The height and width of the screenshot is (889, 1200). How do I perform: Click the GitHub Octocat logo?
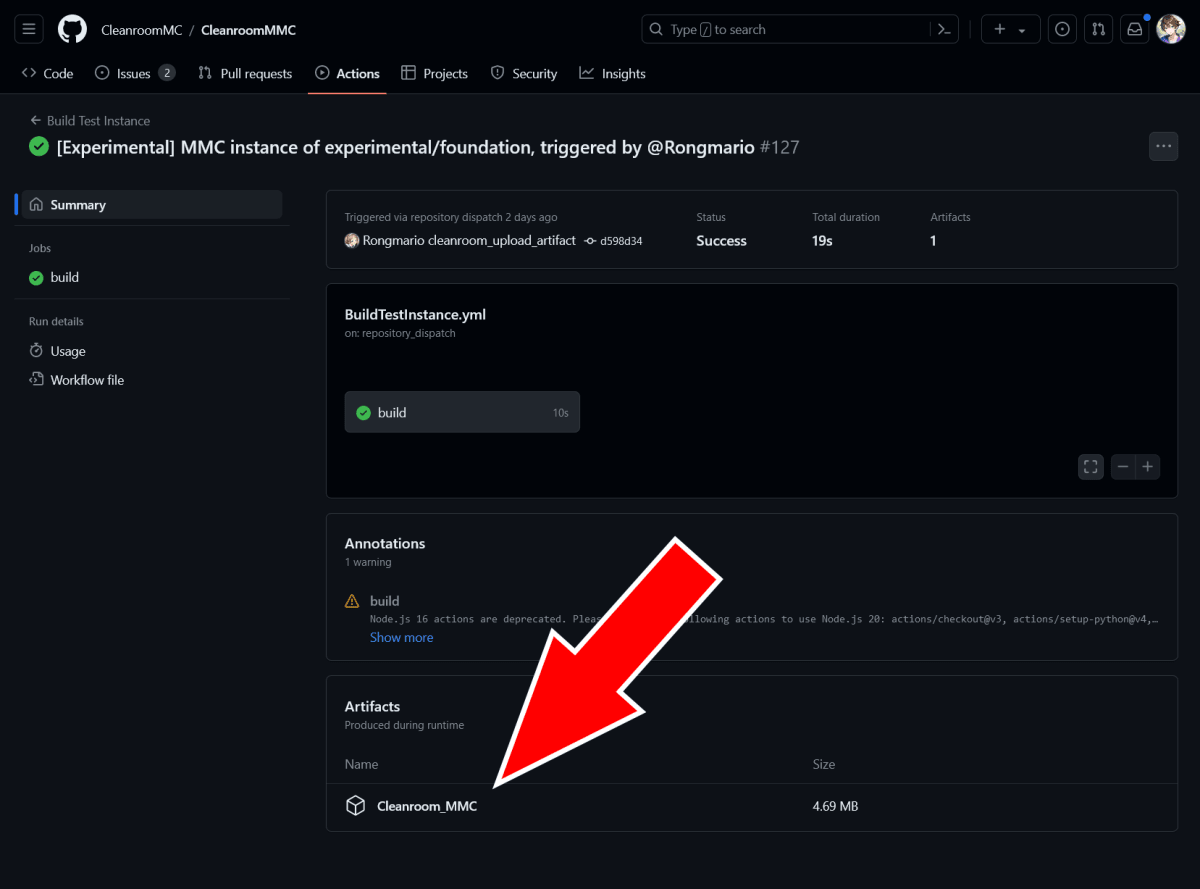(72, 29)
